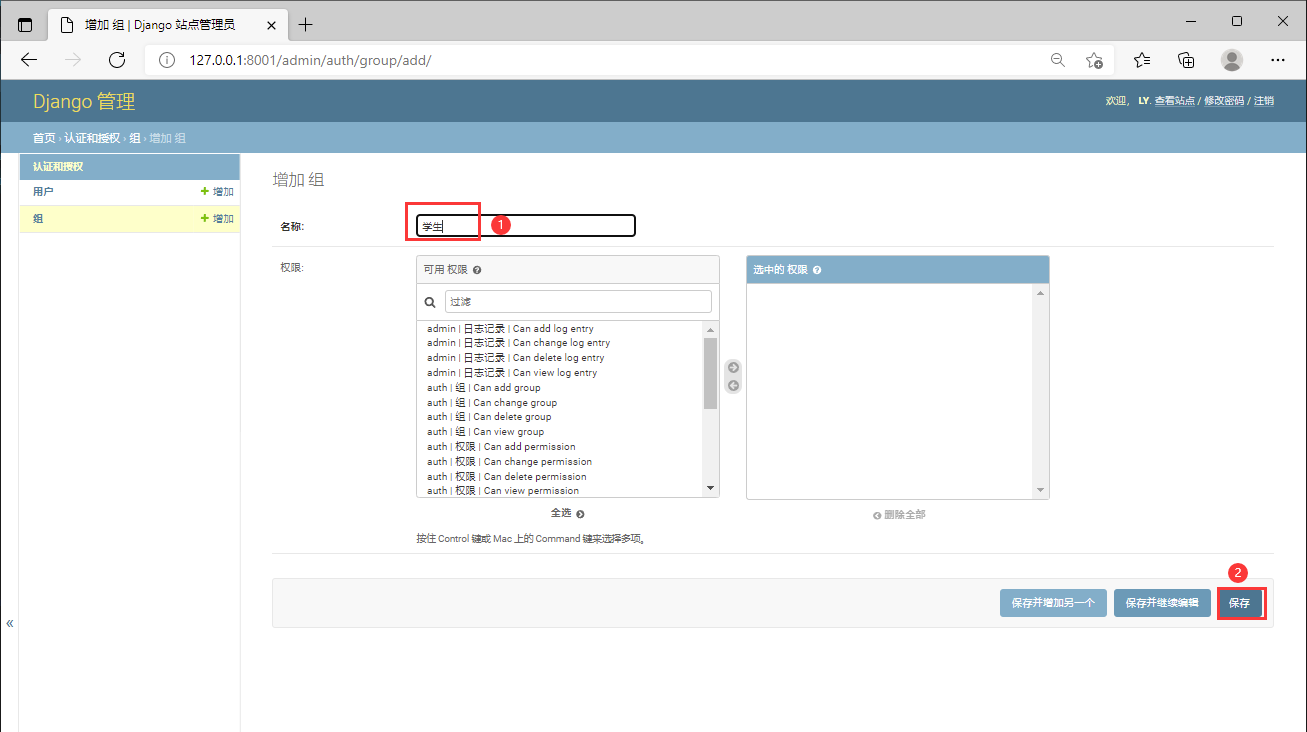
Task: Click 保存并继续编辑 button
Action: (x=1162, y=603)
